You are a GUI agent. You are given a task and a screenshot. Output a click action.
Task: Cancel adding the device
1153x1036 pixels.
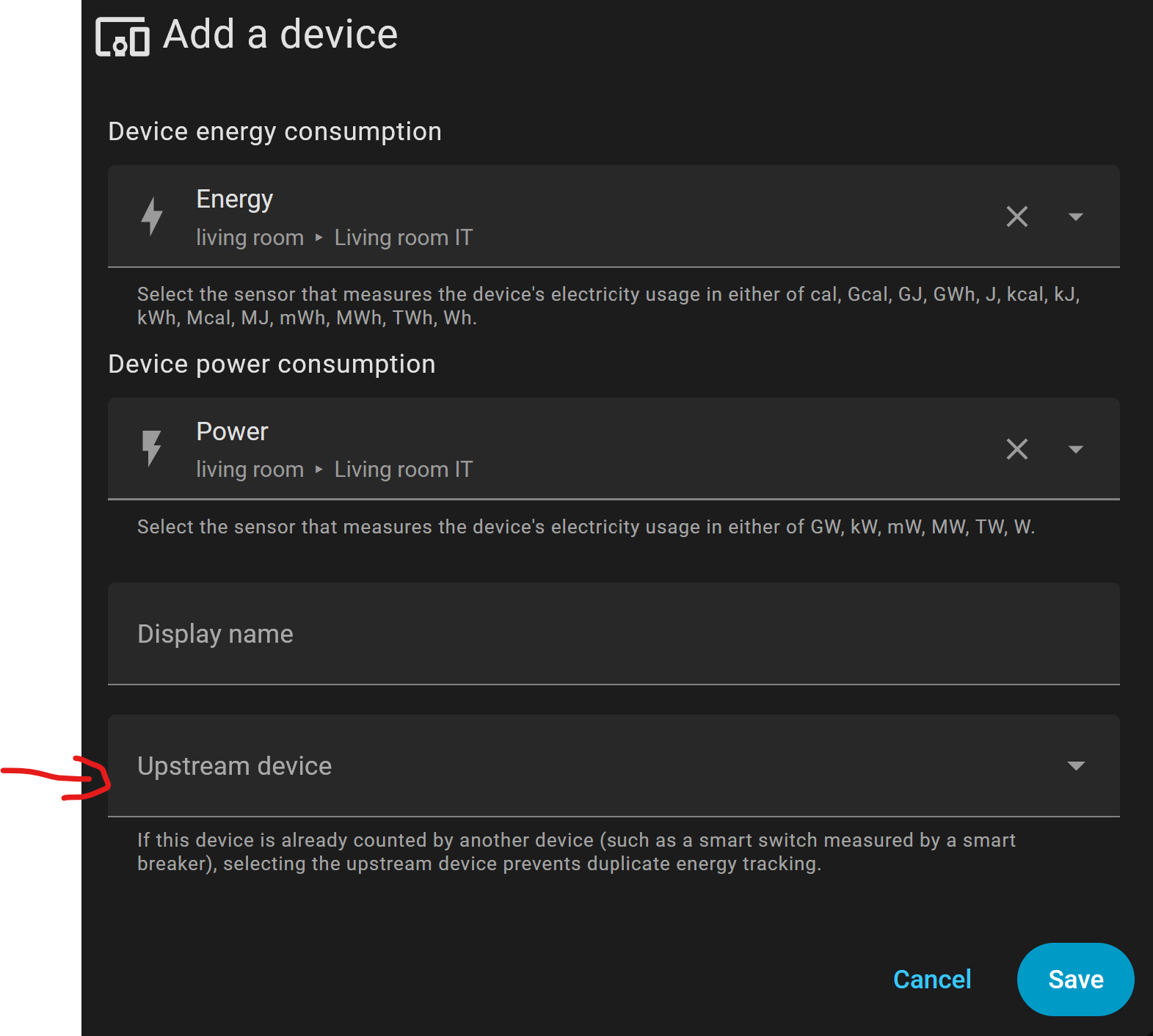click(x=931, y=980)
